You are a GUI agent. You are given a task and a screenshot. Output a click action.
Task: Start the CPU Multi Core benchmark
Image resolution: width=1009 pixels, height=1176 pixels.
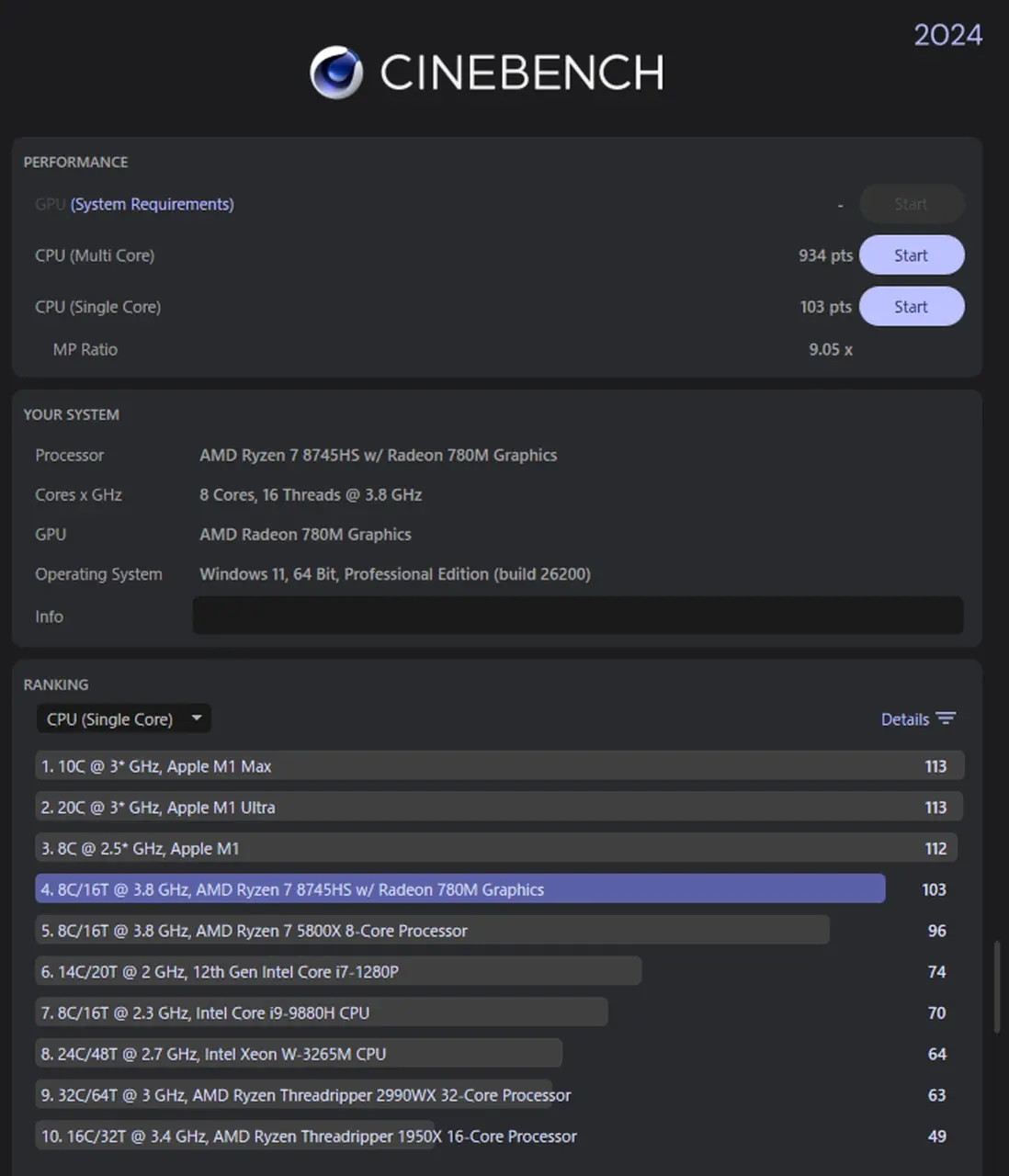pos(911,254)
